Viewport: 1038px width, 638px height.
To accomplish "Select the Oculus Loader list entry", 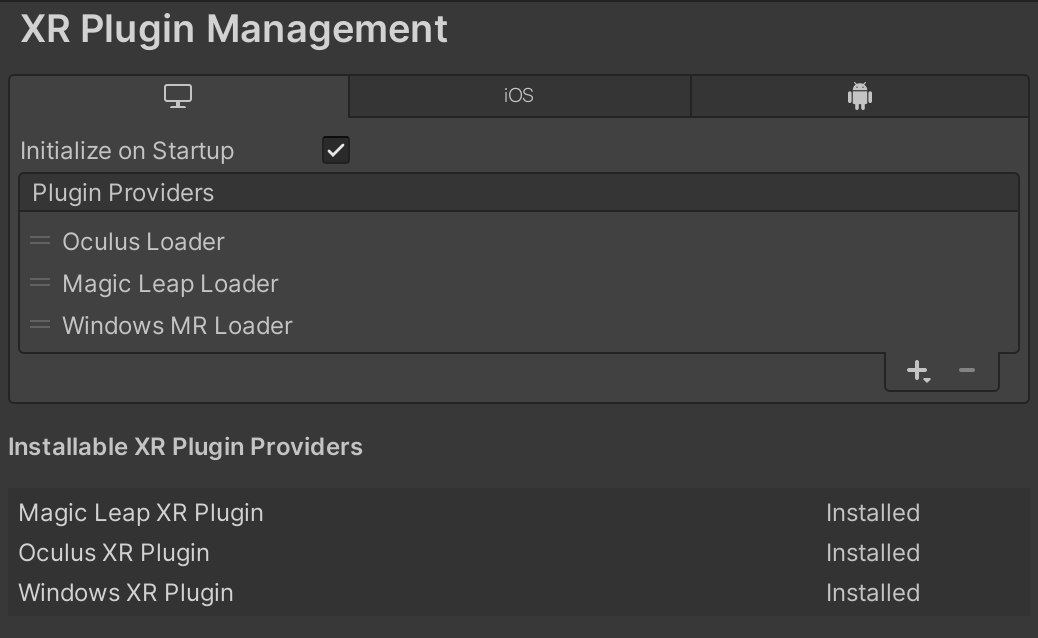I will (x=143, y=242).
